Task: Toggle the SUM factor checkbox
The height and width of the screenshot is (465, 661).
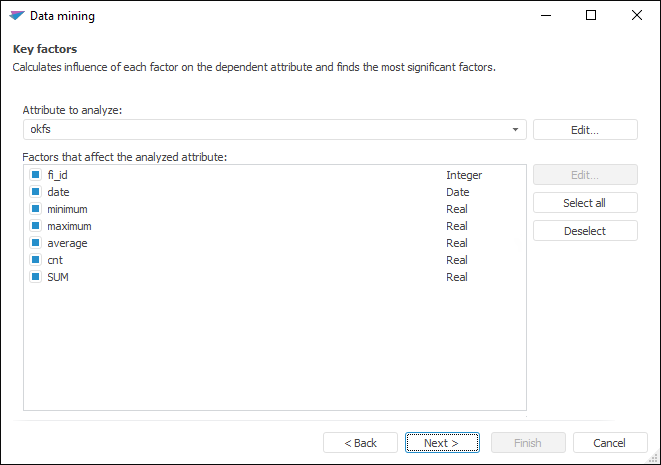Action: tap(35, 277)
